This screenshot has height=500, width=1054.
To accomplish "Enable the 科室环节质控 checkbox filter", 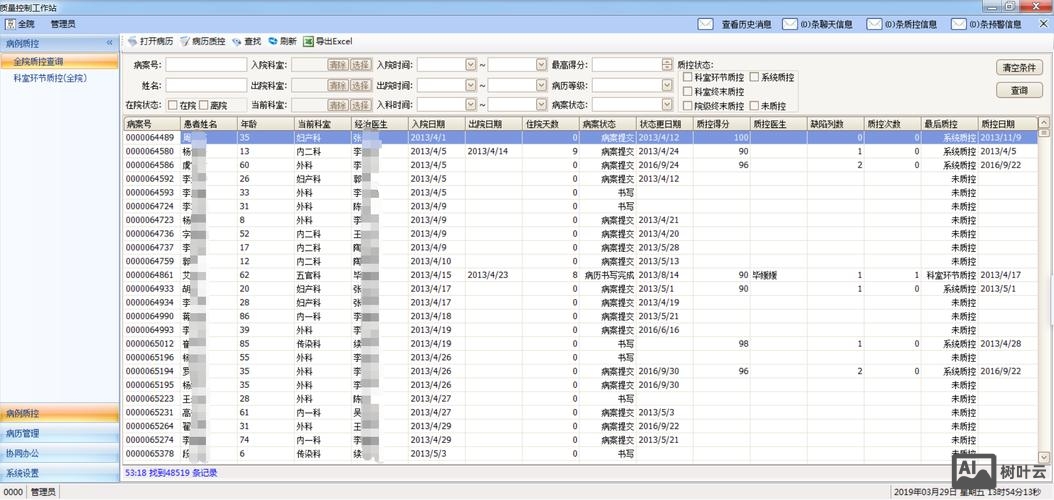I will (x=687, y=77).
